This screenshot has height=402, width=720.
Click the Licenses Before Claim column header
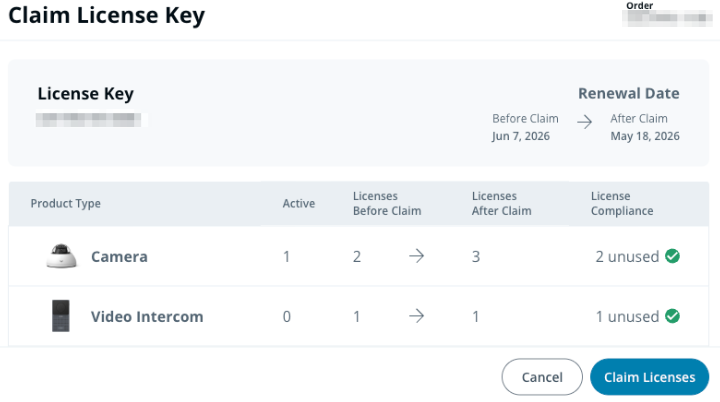(387, 204)
